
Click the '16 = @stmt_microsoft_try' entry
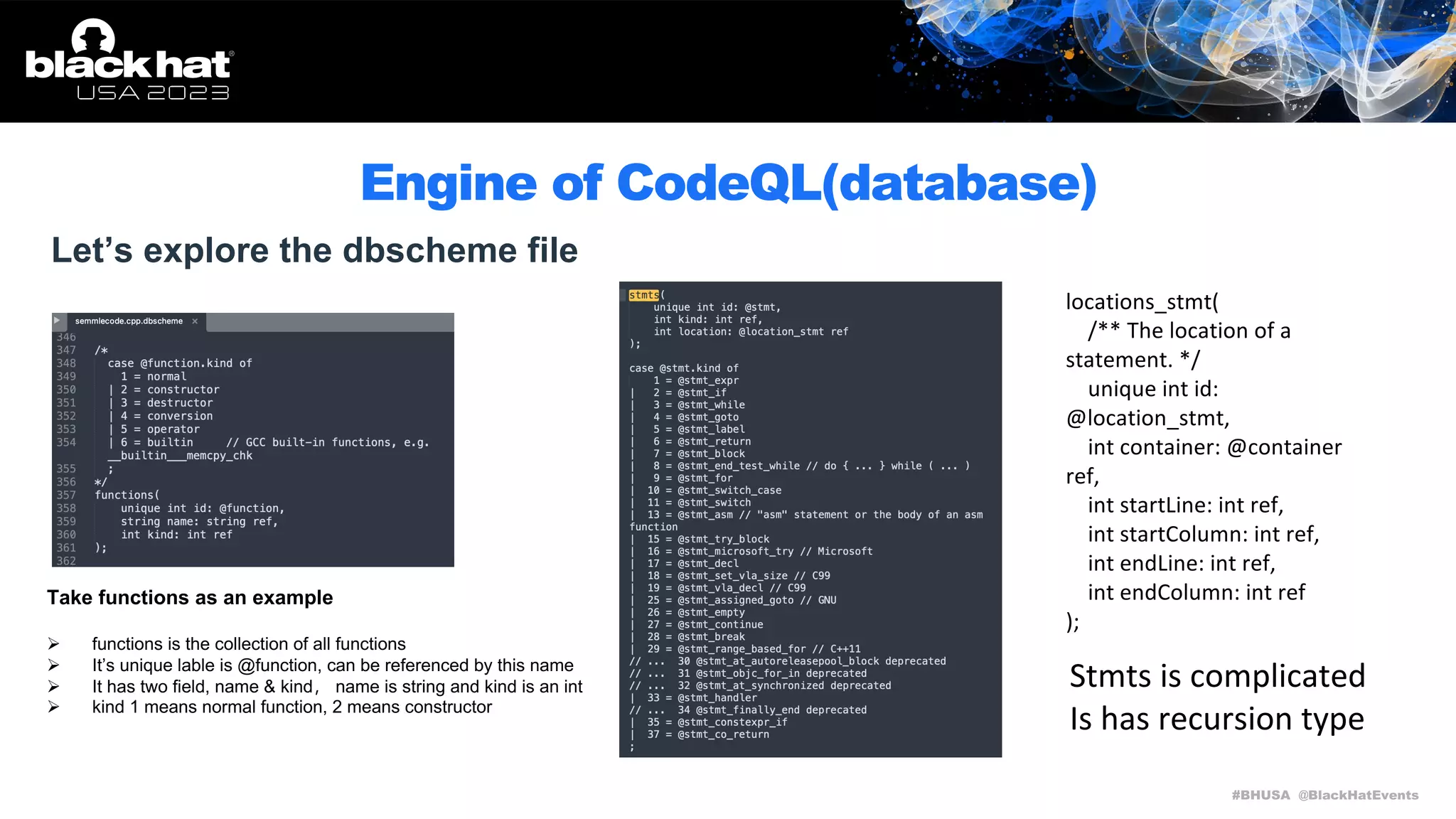pos(760,552)
